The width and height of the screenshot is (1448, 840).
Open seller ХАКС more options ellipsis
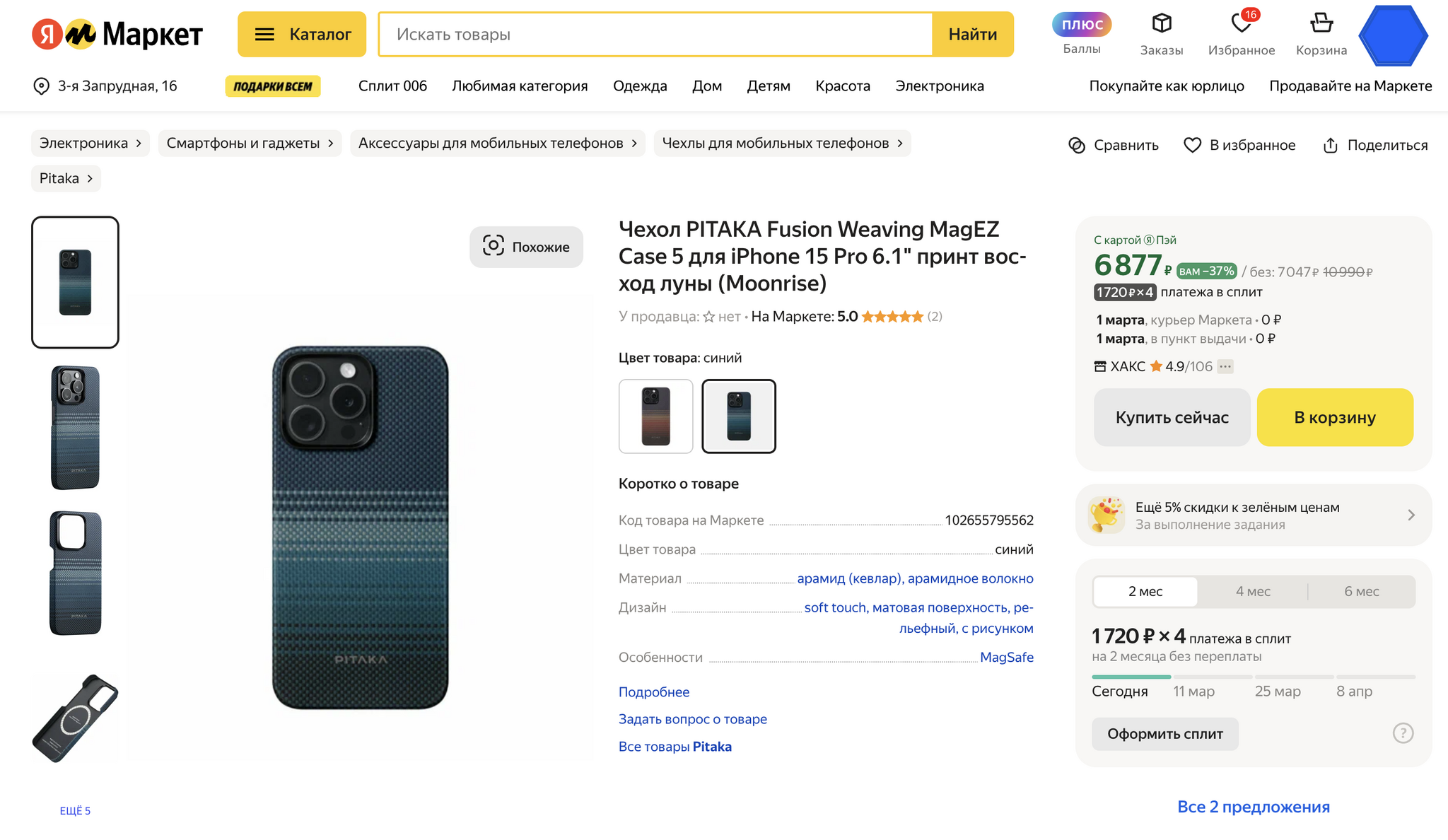click(1225, 366)
